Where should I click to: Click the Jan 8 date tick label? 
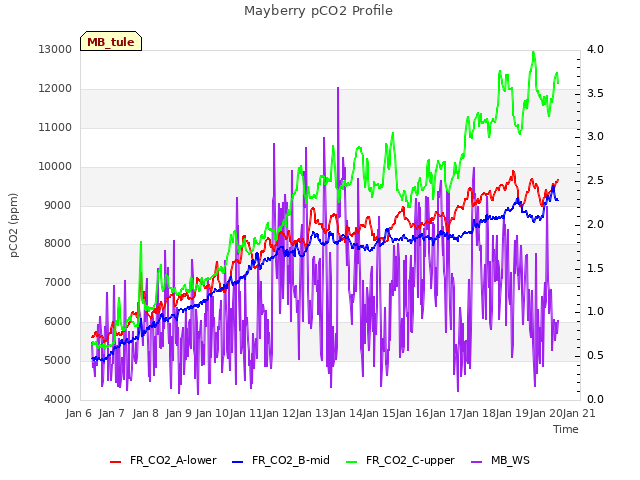[145, 413]
